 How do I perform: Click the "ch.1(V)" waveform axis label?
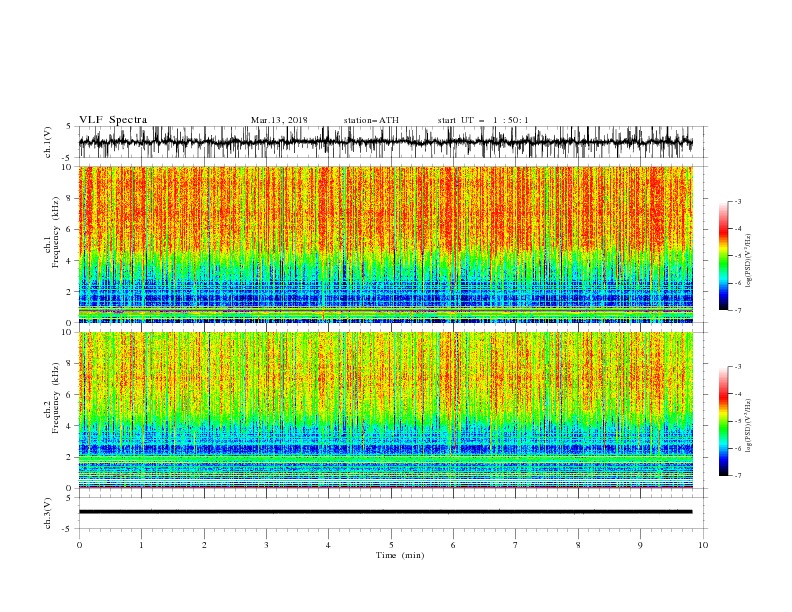48,142
